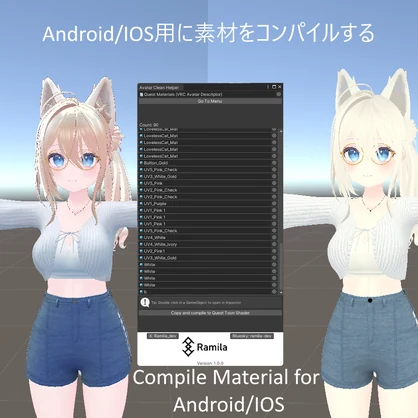Open object picker for UV4_White_Ivory
Image resolution: width=418 pixels, height=418 pixels.
[x=274, y=244]
